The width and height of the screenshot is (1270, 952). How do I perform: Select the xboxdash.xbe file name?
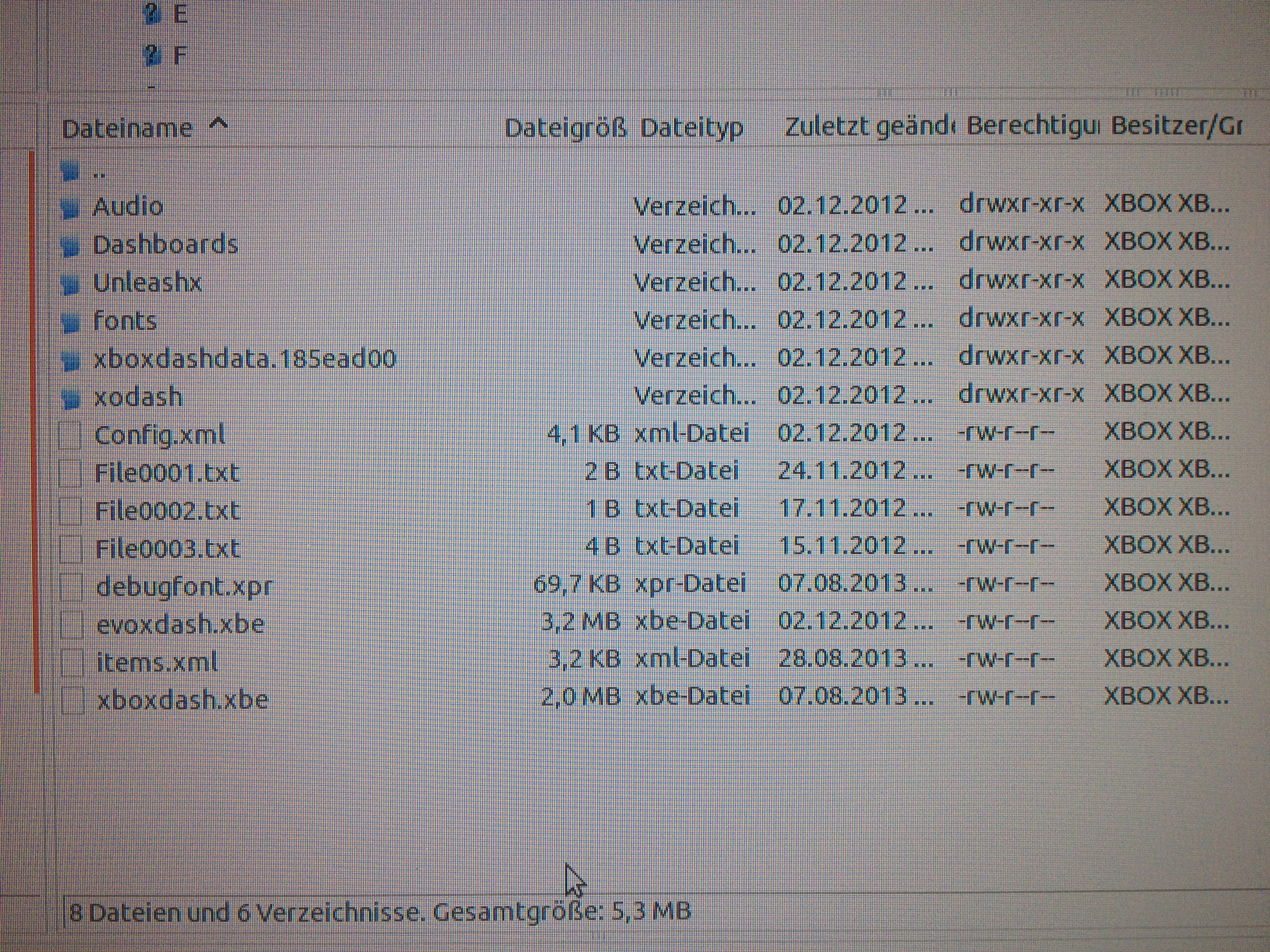[x=183, y=700]
